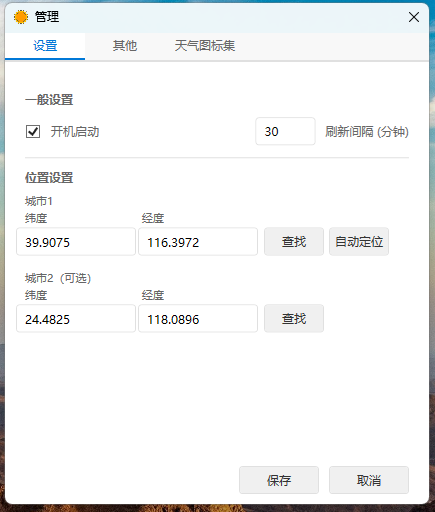Click the 位置设置 section heading

[x=49, y=178]
